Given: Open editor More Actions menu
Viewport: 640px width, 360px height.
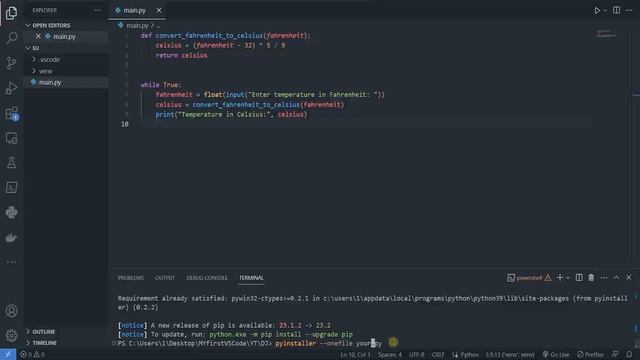Looking at the screenshot, I should pos(629,10).
